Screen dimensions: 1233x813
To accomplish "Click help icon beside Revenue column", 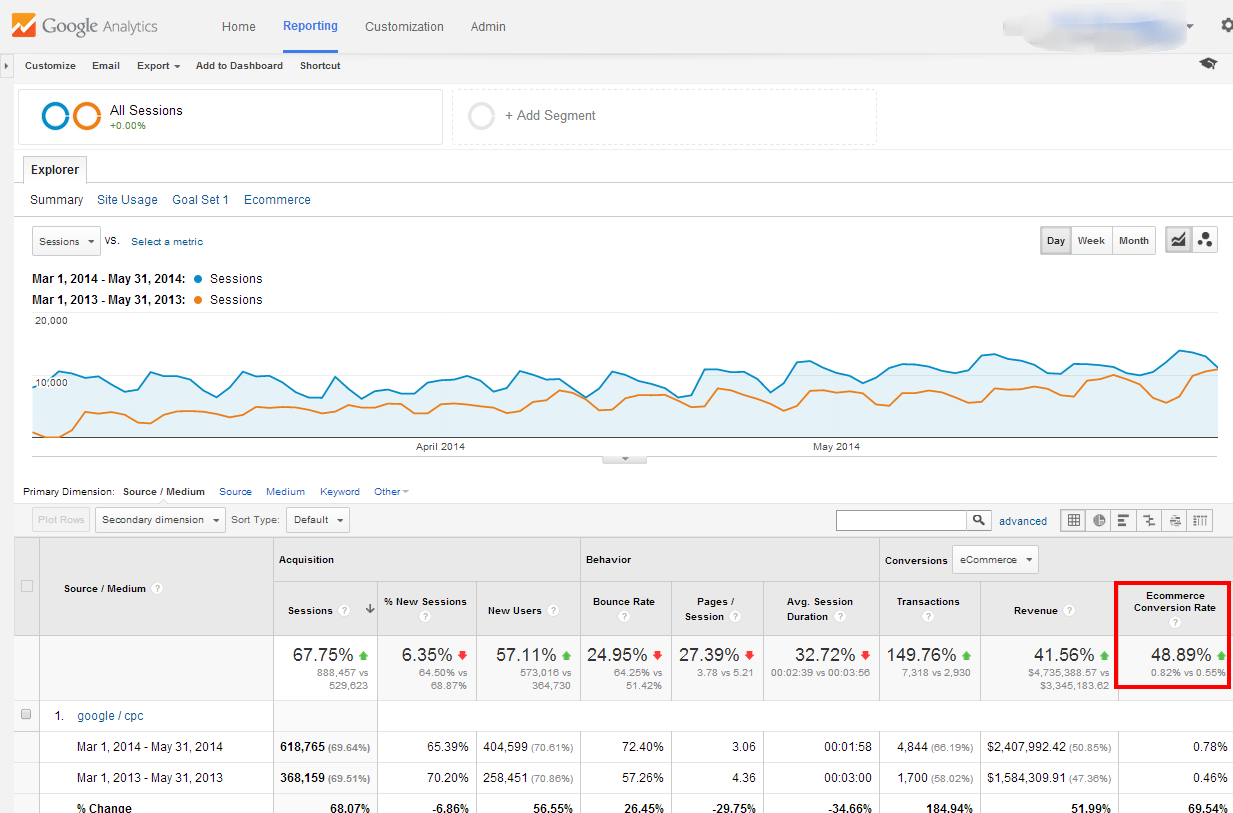I will pos(1069,611).
